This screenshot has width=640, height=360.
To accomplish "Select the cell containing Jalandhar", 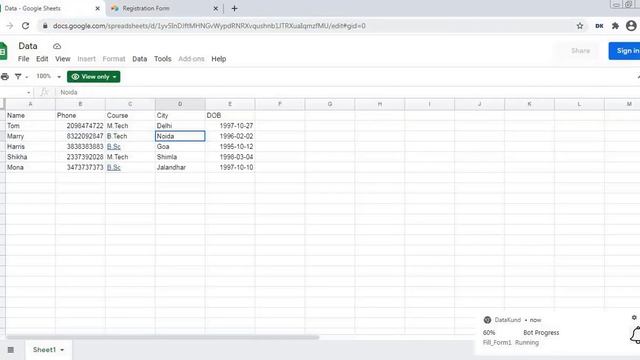I will (x=180, y=167).
